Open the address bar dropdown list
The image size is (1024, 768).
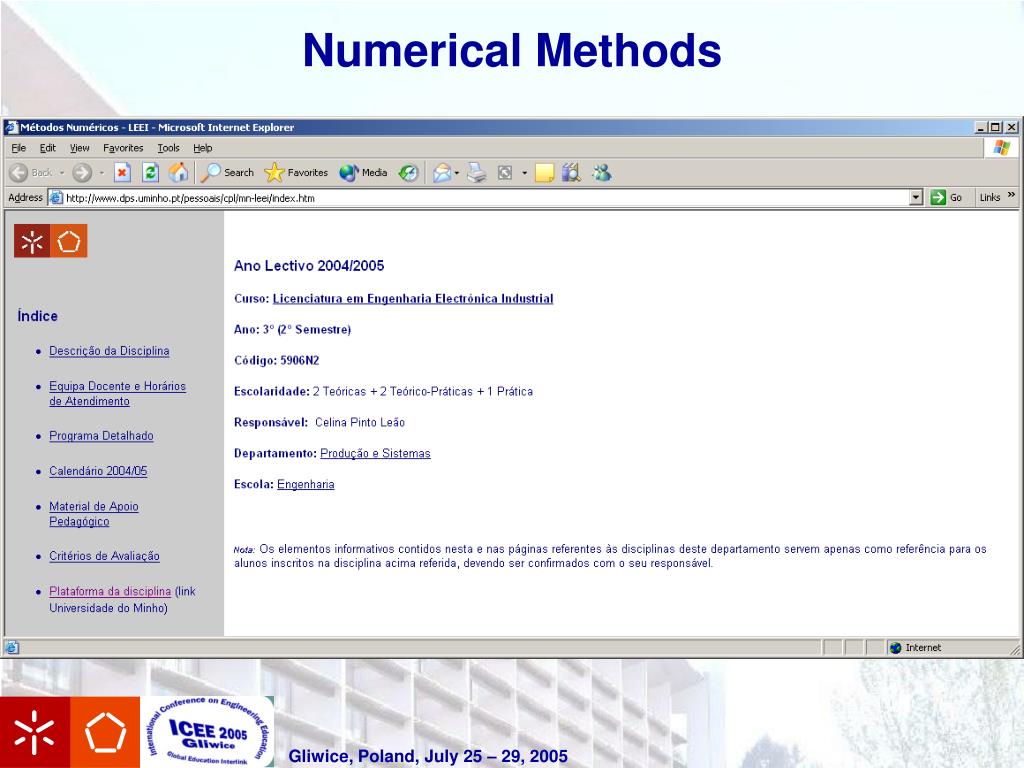tap(916, 197)
